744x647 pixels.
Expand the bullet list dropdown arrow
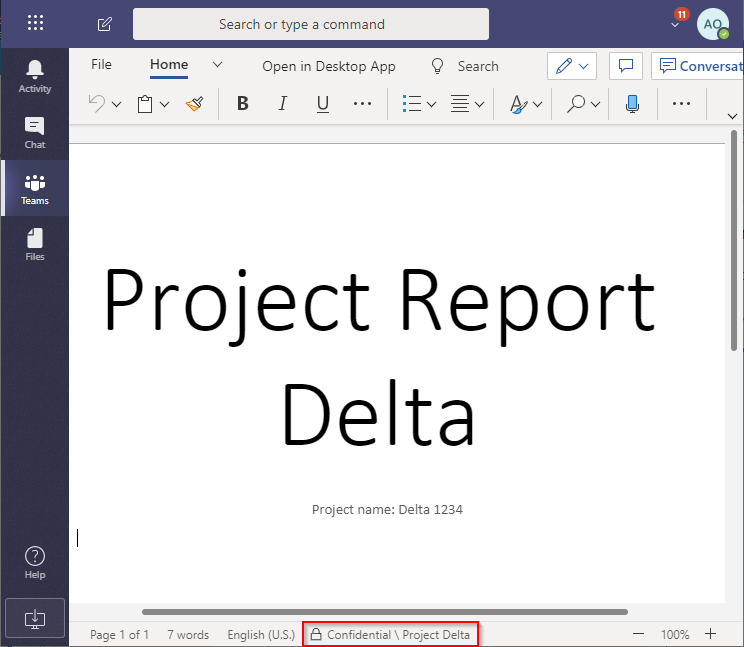click(x=432, y=104)
